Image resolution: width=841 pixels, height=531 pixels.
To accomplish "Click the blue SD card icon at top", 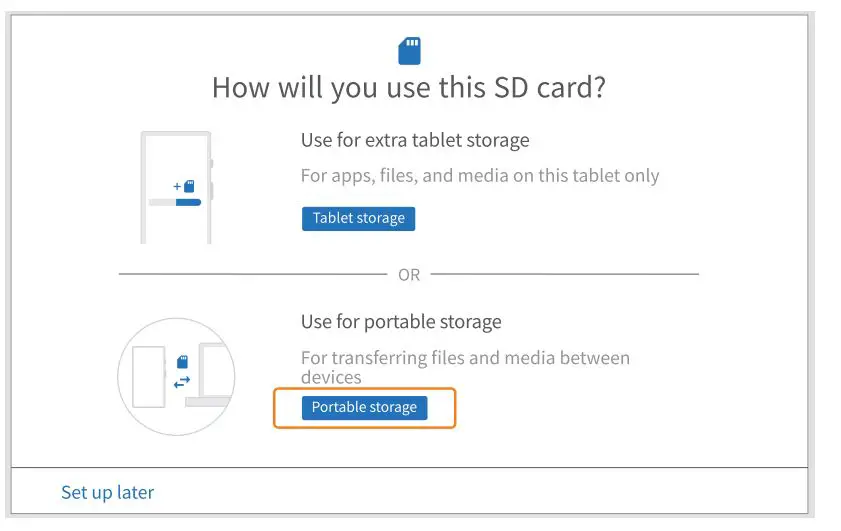I will pyautogui.click(x=409, y=50).
